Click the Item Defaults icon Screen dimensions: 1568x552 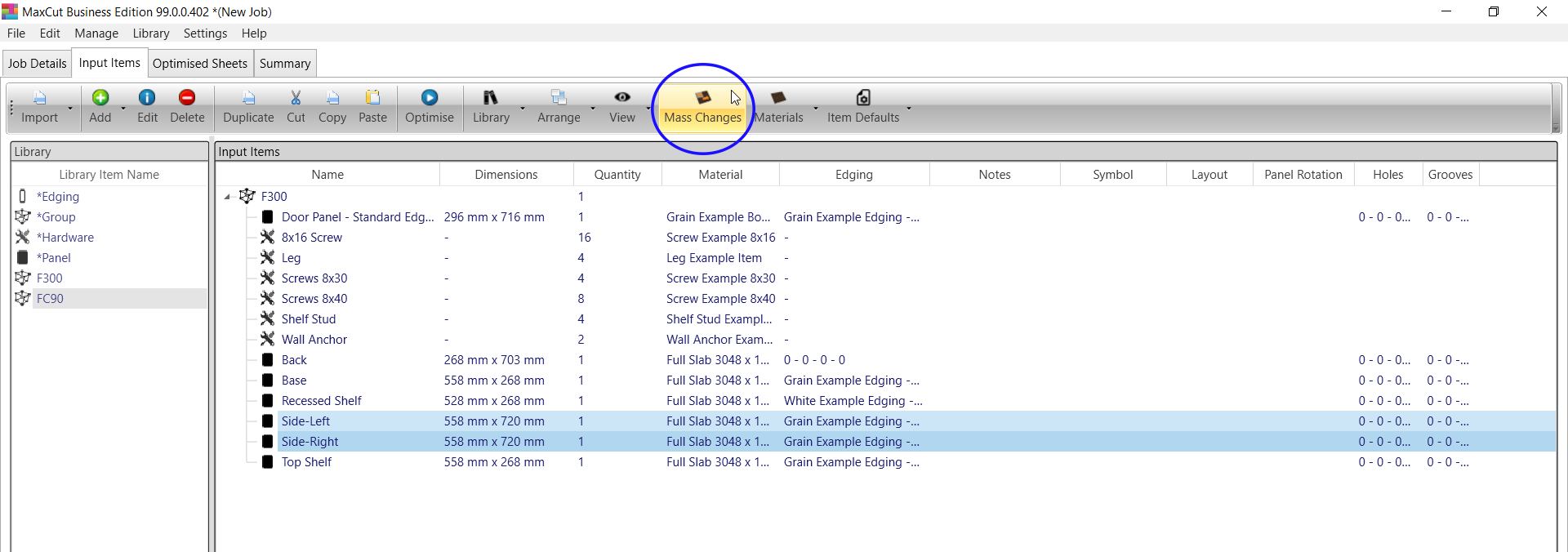pyautogui.click(x=863, y=98)
